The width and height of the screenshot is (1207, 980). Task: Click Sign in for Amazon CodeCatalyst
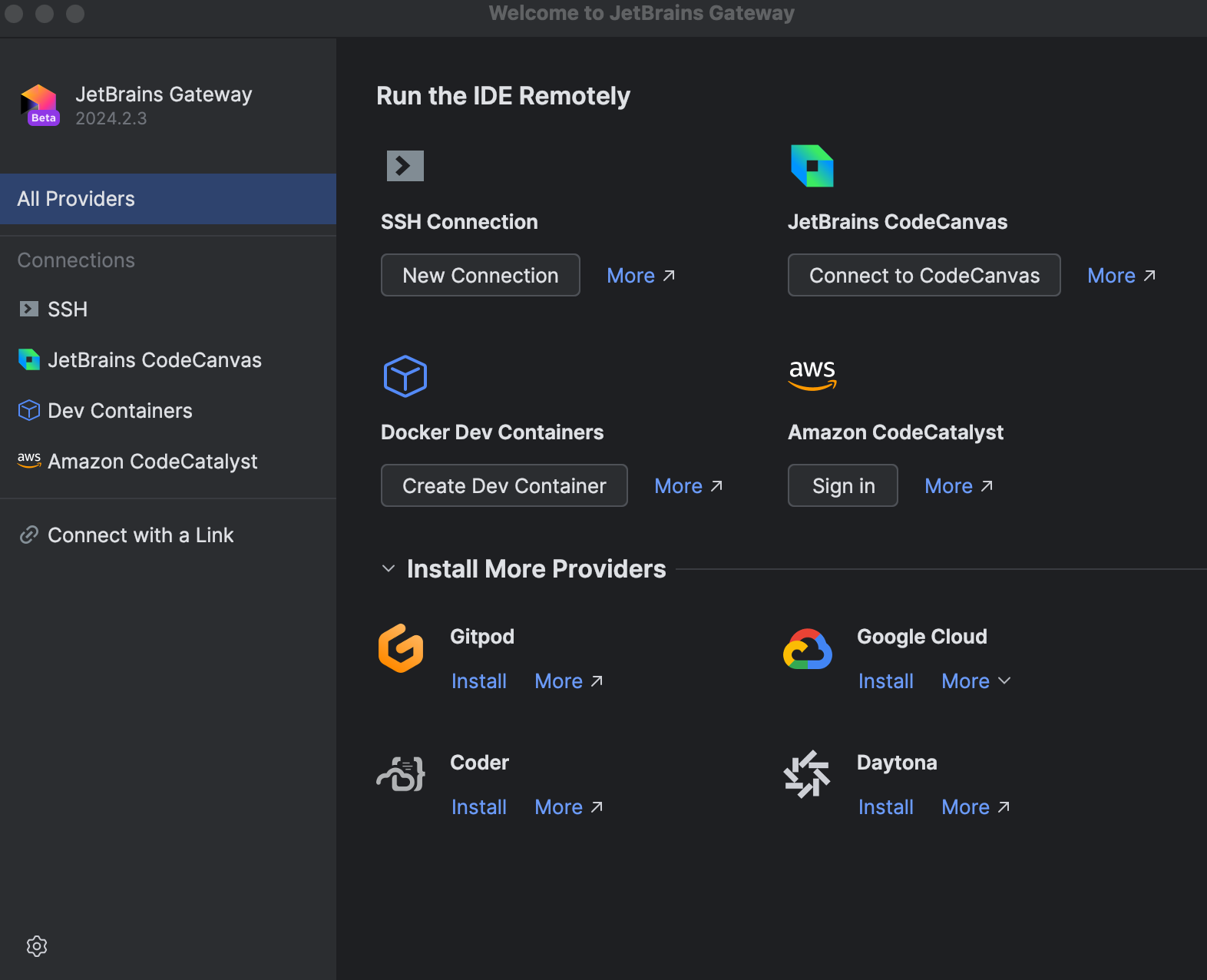843,486
